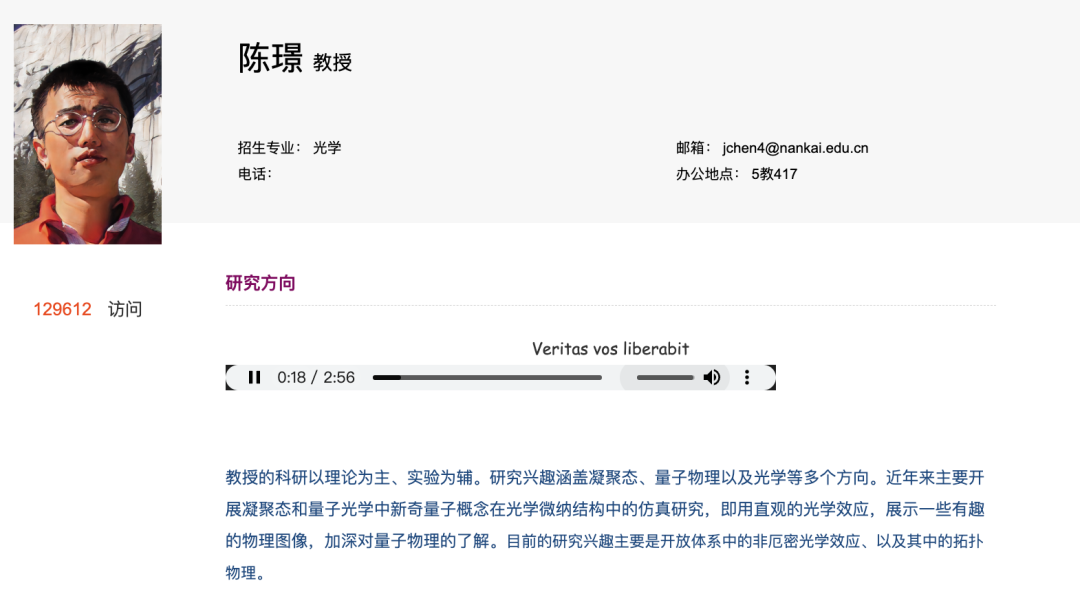Click the 邮箱 label
This screenshot has width=1080, height=592.
coord(692,148)
